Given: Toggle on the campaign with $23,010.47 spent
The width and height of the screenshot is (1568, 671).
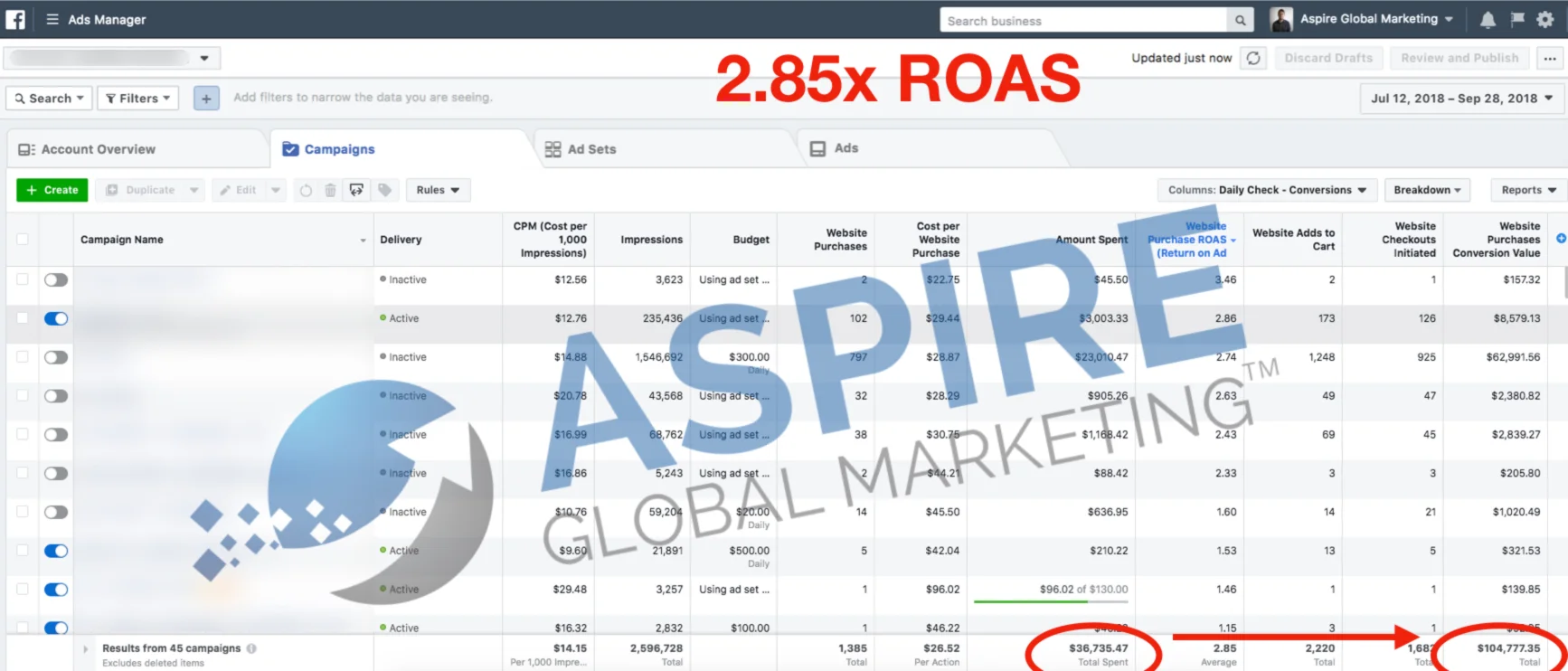Looking at the screenshot, I should [x=56, y=357].
